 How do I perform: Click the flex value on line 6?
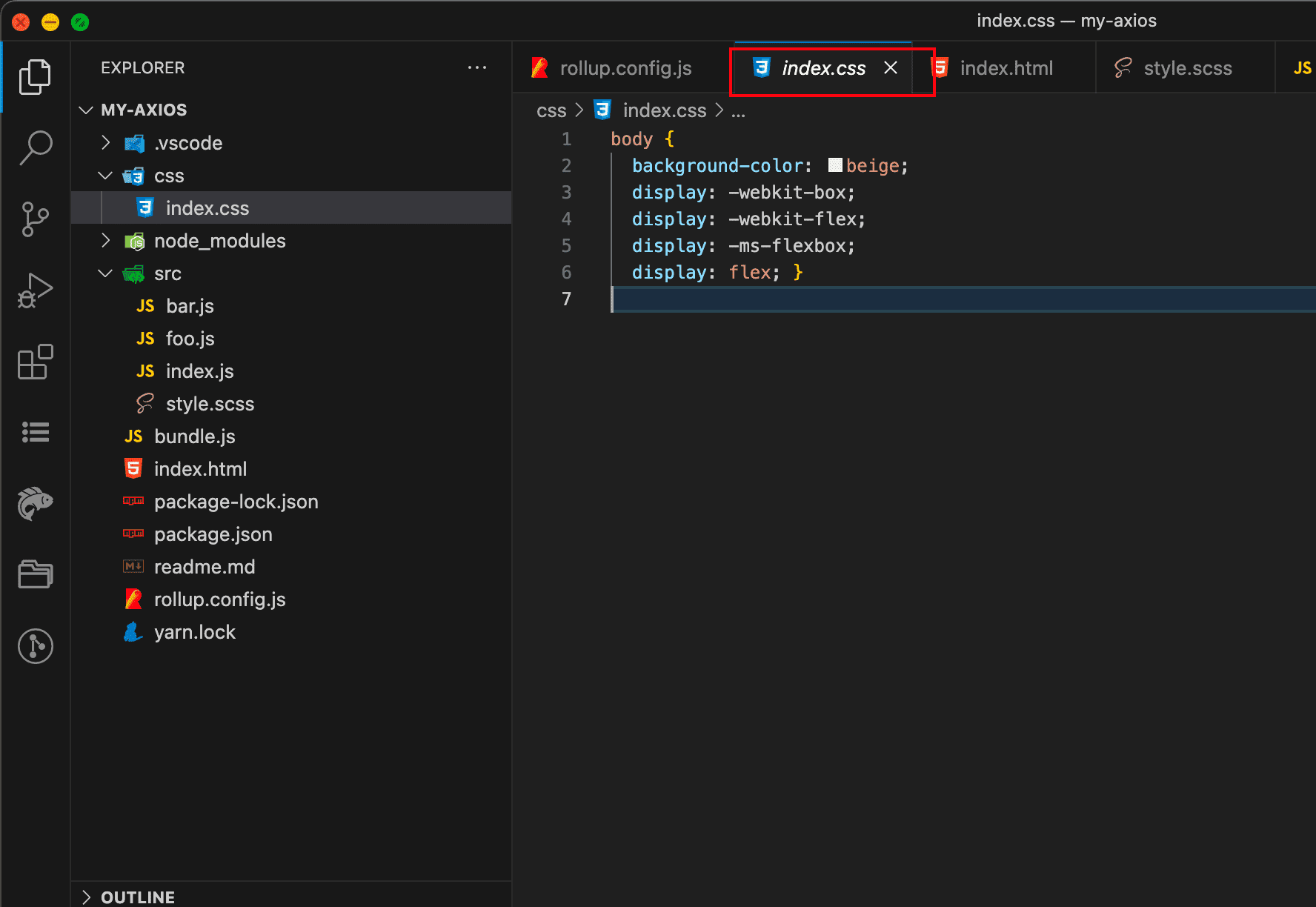749,273
